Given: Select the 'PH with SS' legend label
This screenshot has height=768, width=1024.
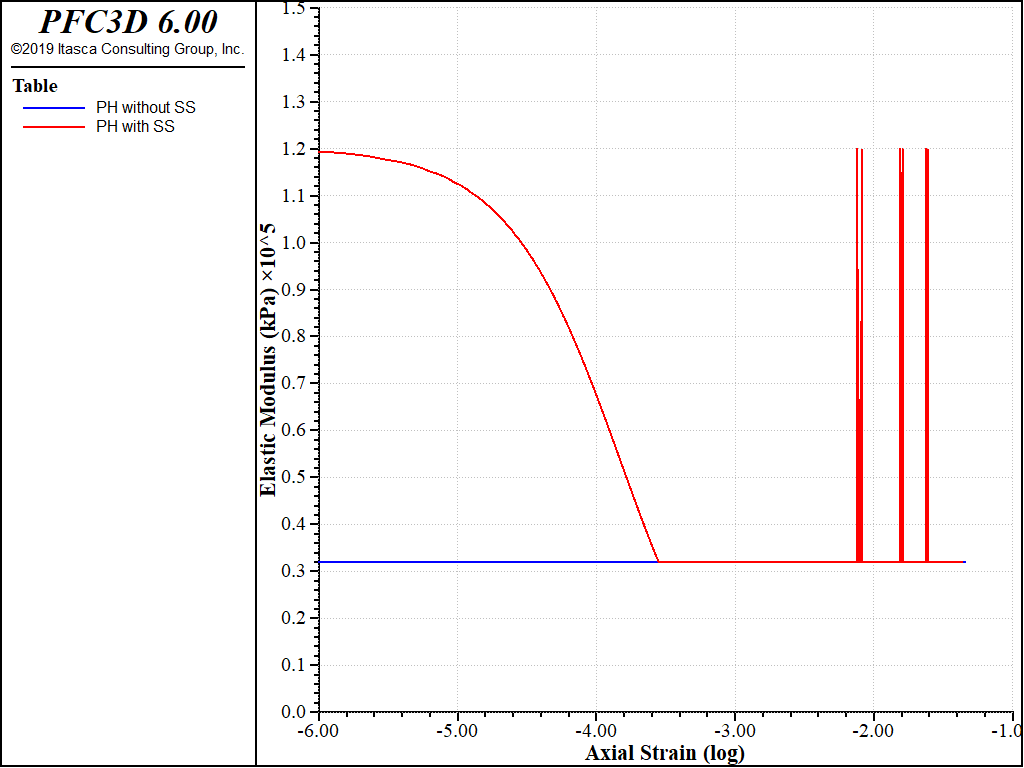Looking at the screenshot, I should [x=135, y=126].
